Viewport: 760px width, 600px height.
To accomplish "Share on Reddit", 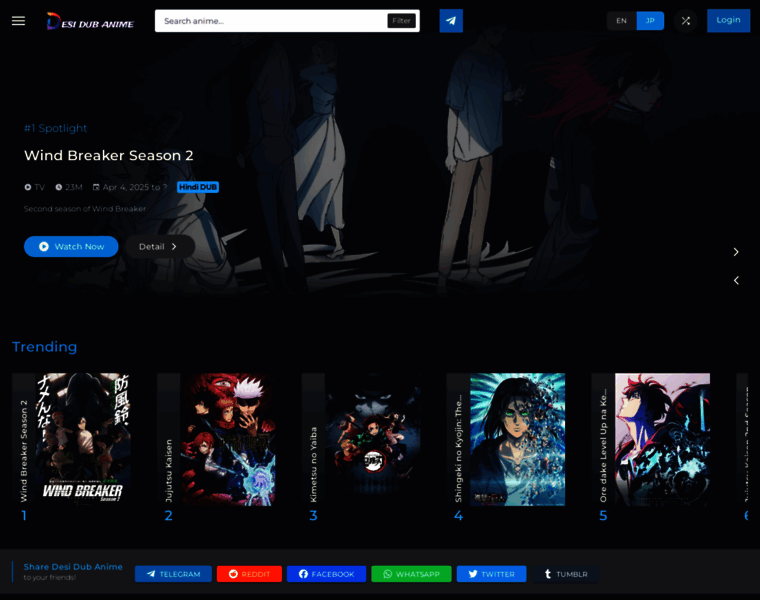I will click(x=249, y=574).
